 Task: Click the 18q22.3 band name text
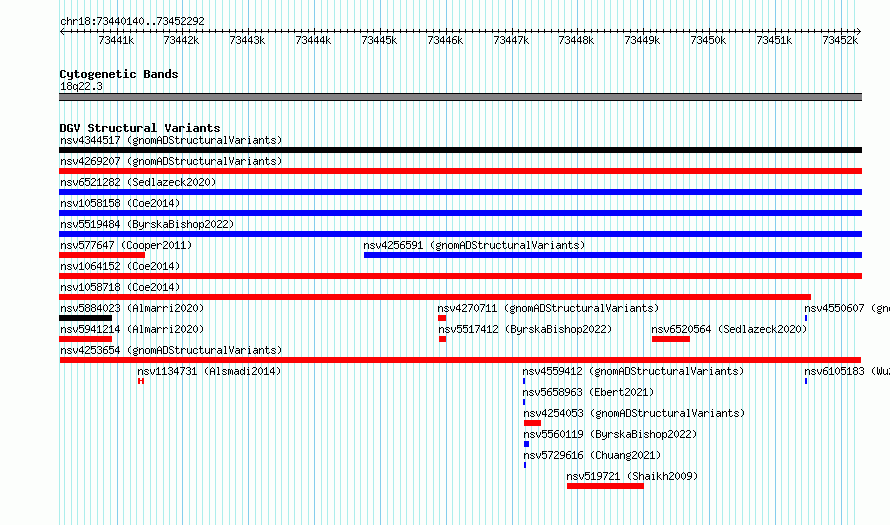[81, 86]
